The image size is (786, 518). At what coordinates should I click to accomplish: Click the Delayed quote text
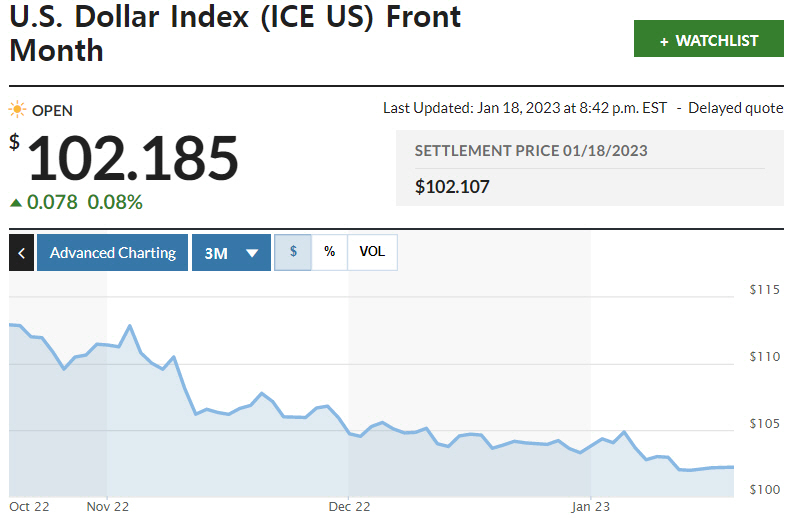click(x=736, y=108)
